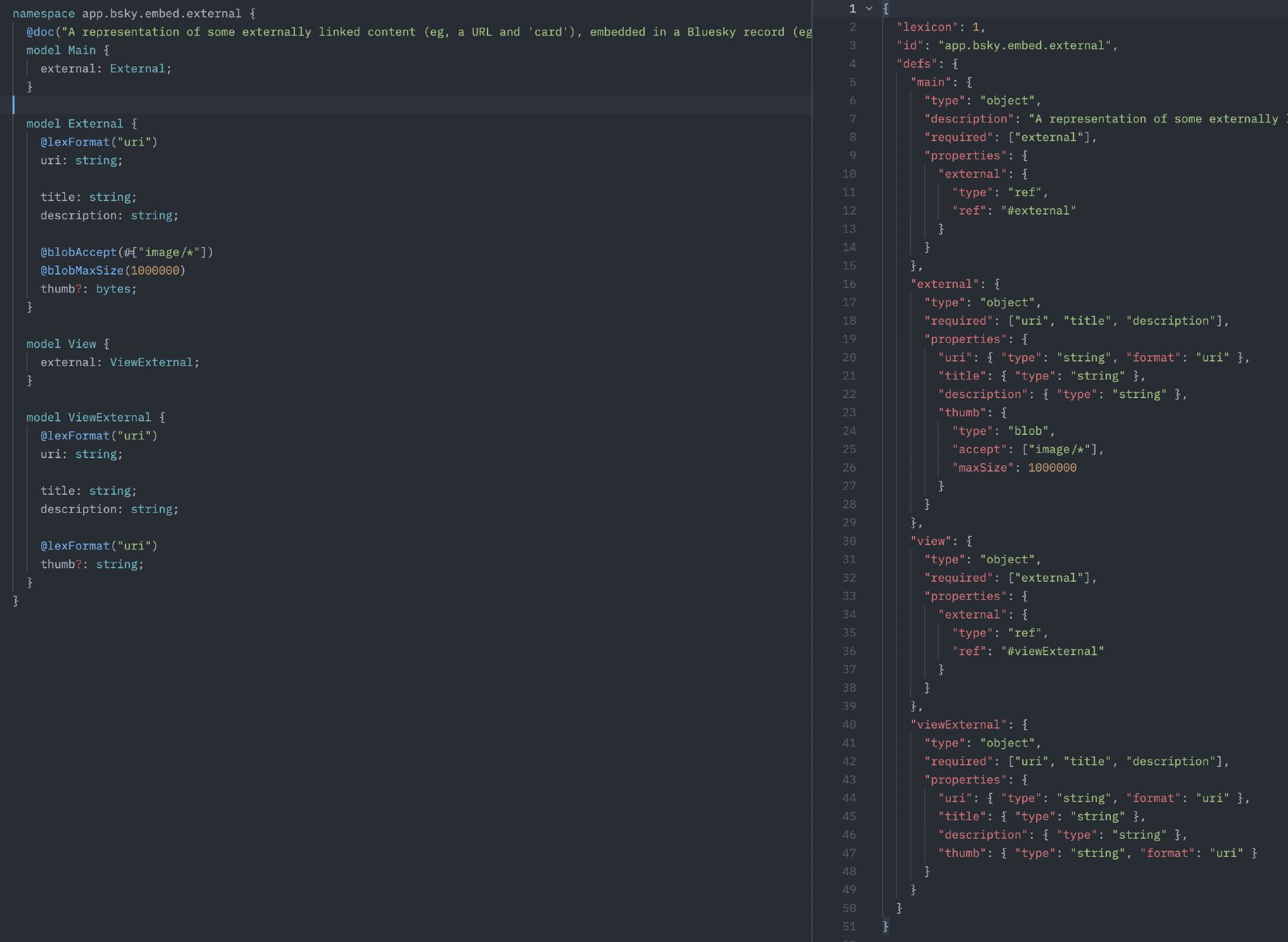
Task: Click line number 16 in the gutter
Action: point(849,284)
